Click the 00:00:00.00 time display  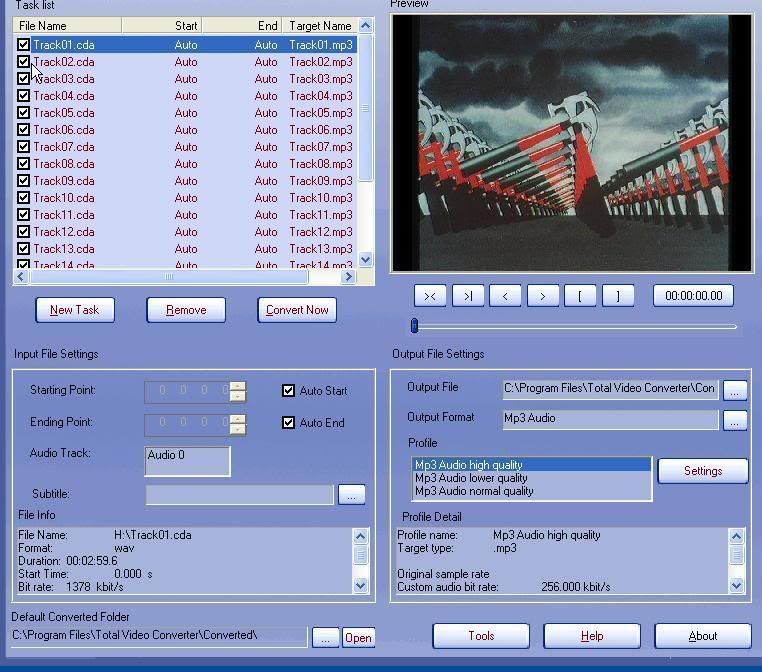(x=693, y=296)
